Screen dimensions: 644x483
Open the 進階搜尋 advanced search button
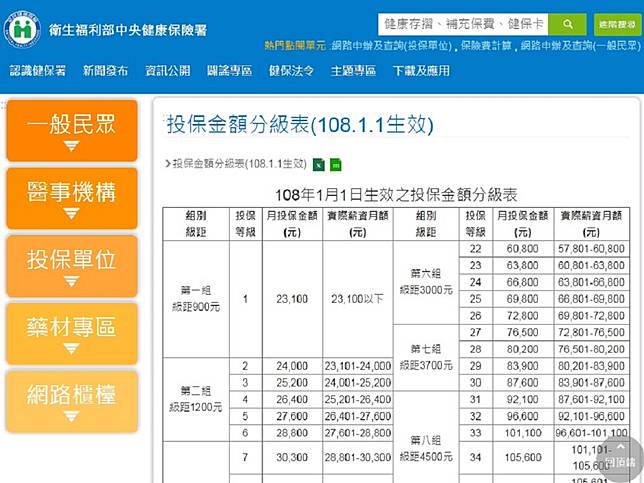pos(617,24)
